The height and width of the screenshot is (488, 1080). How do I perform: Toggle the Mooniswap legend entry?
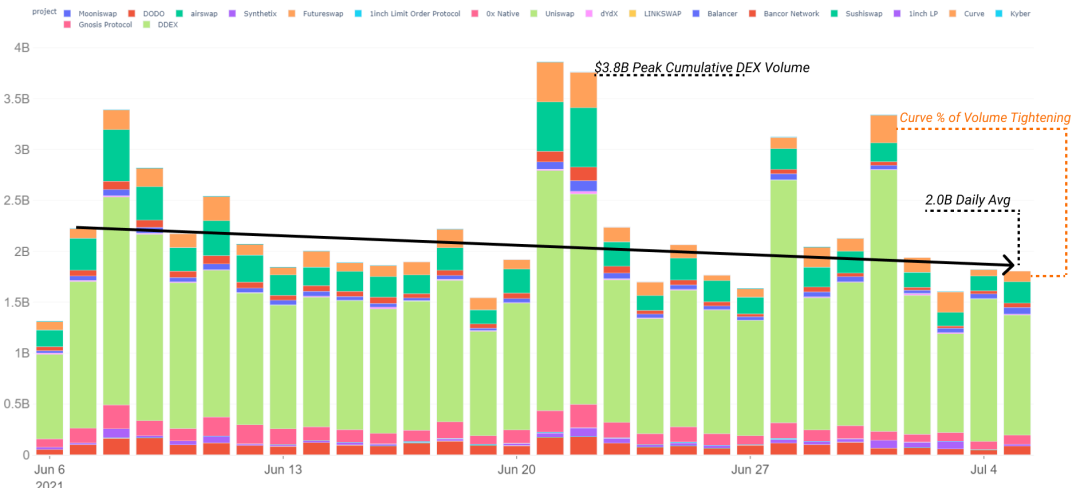click(x=90, y=14)
